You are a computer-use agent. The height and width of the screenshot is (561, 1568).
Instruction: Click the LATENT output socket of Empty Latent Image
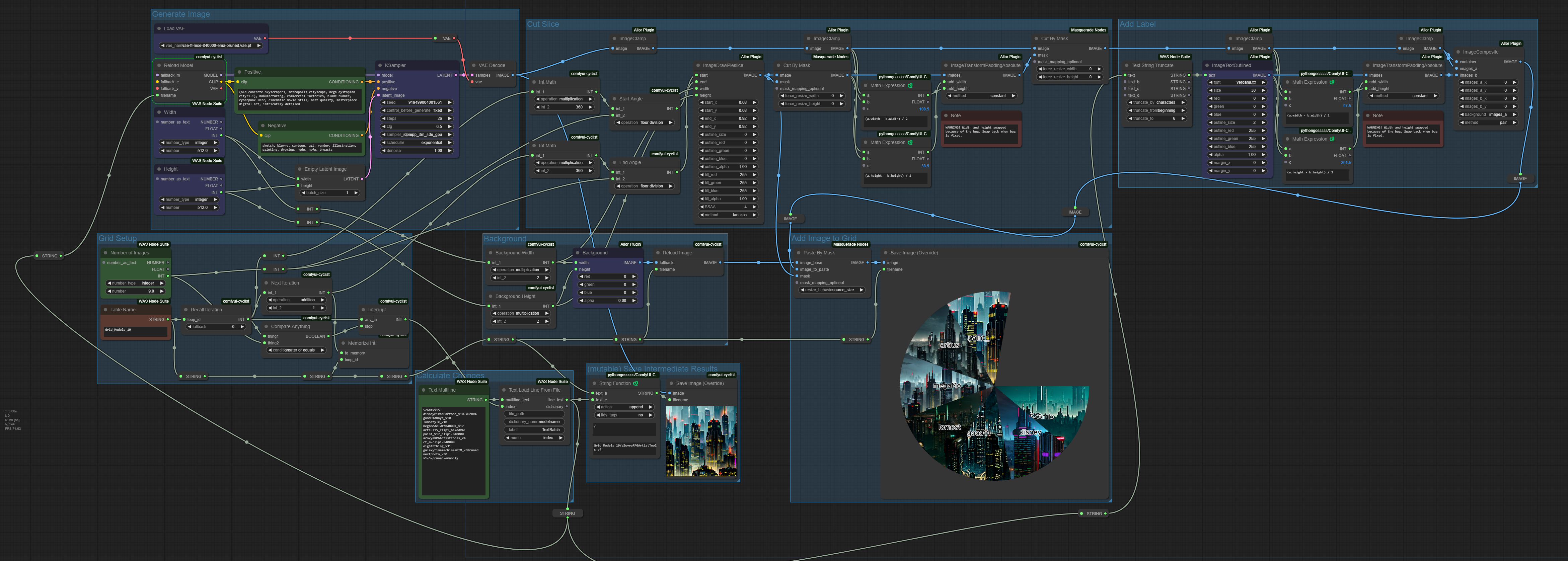(x=362, y=179)
